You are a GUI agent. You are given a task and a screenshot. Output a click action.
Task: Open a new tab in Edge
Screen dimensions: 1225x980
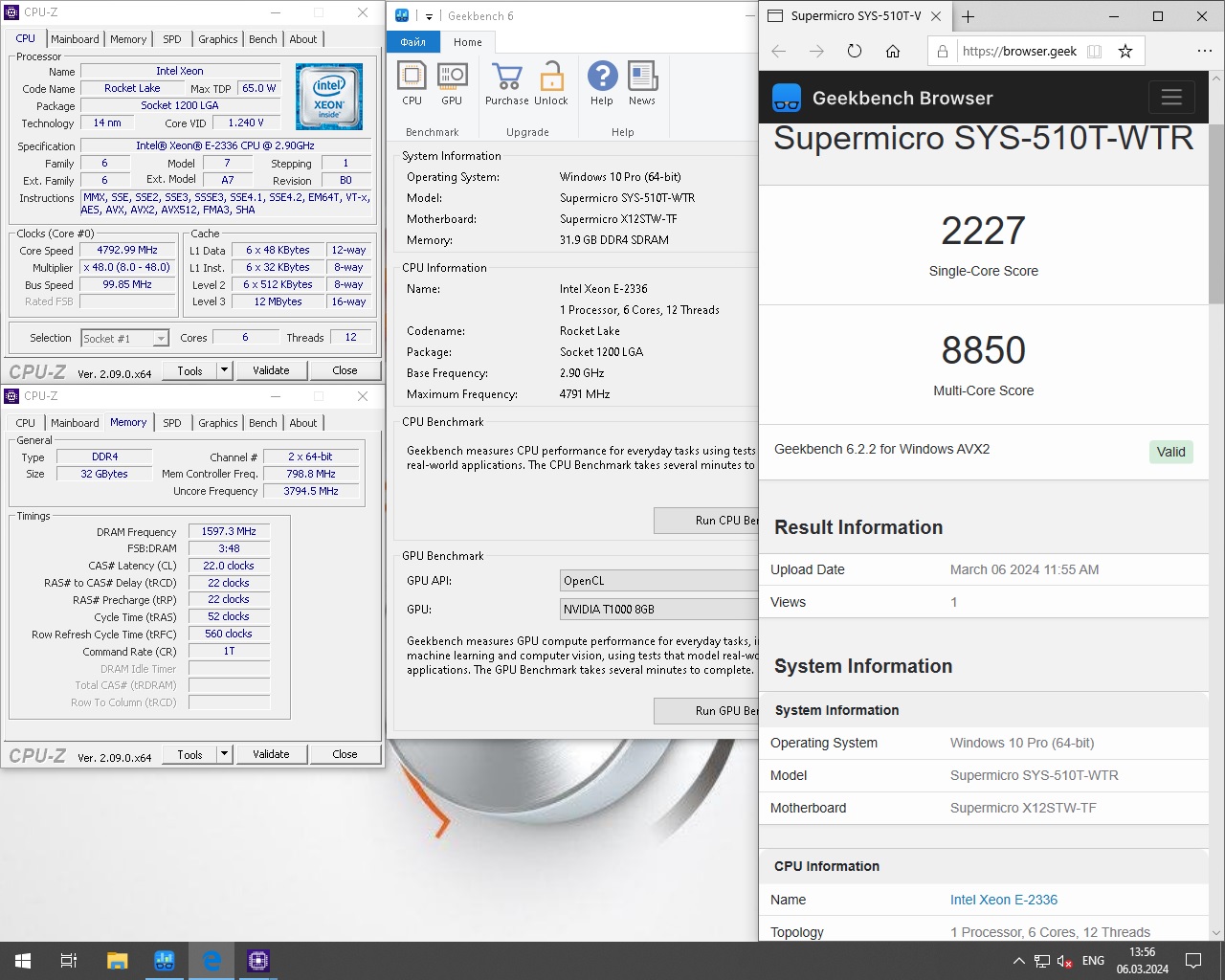tap(968, 16)
